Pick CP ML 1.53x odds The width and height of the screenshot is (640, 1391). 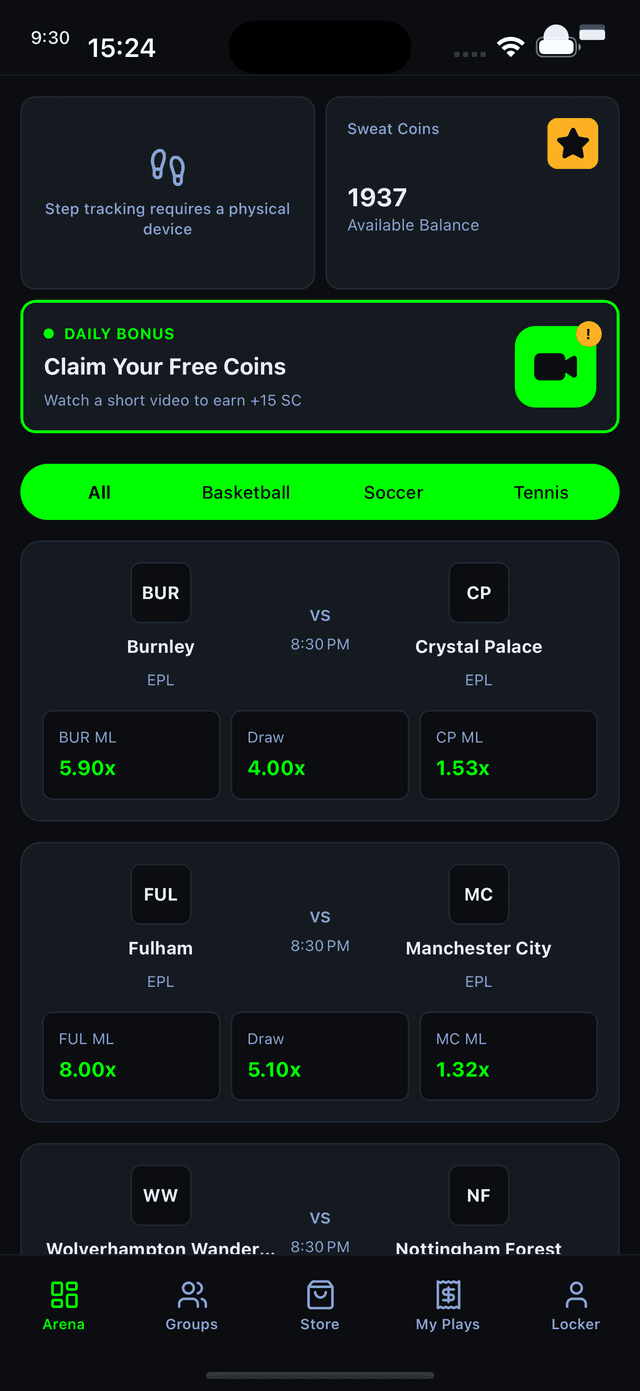[508, 755]
